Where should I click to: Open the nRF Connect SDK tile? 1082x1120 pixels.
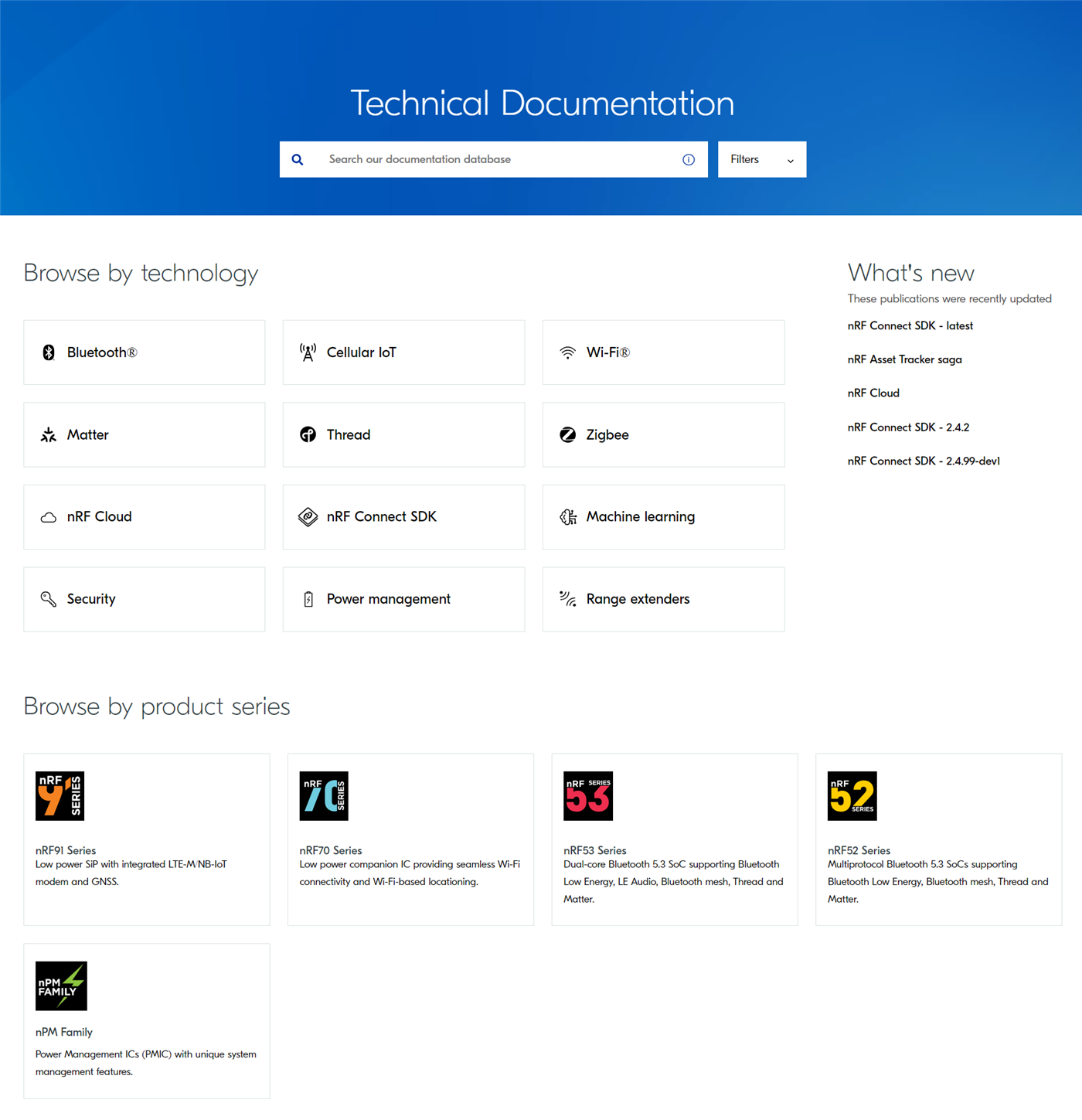[x=403, y=517]
